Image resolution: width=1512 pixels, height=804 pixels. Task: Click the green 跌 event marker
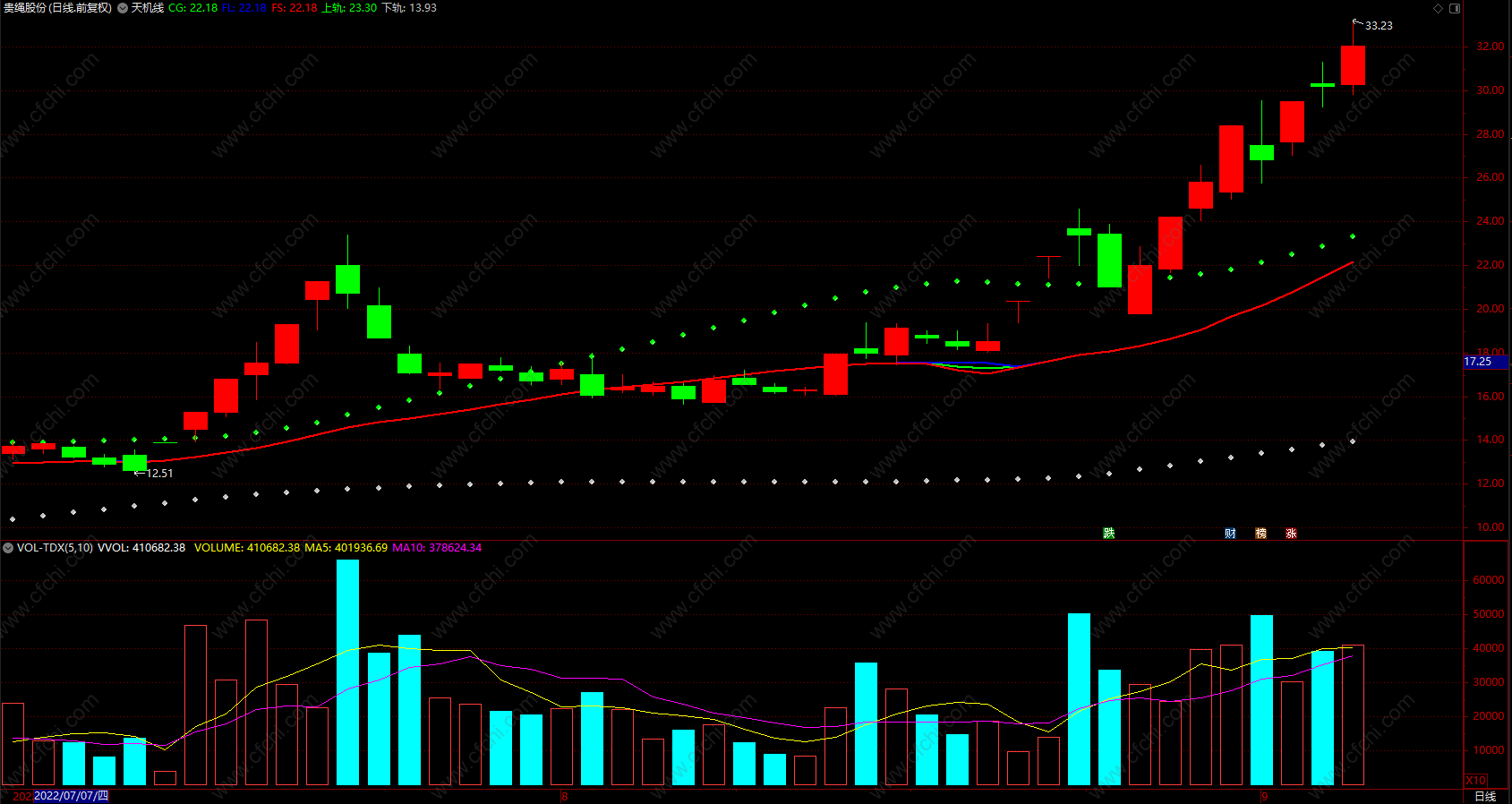(1109, 534)
